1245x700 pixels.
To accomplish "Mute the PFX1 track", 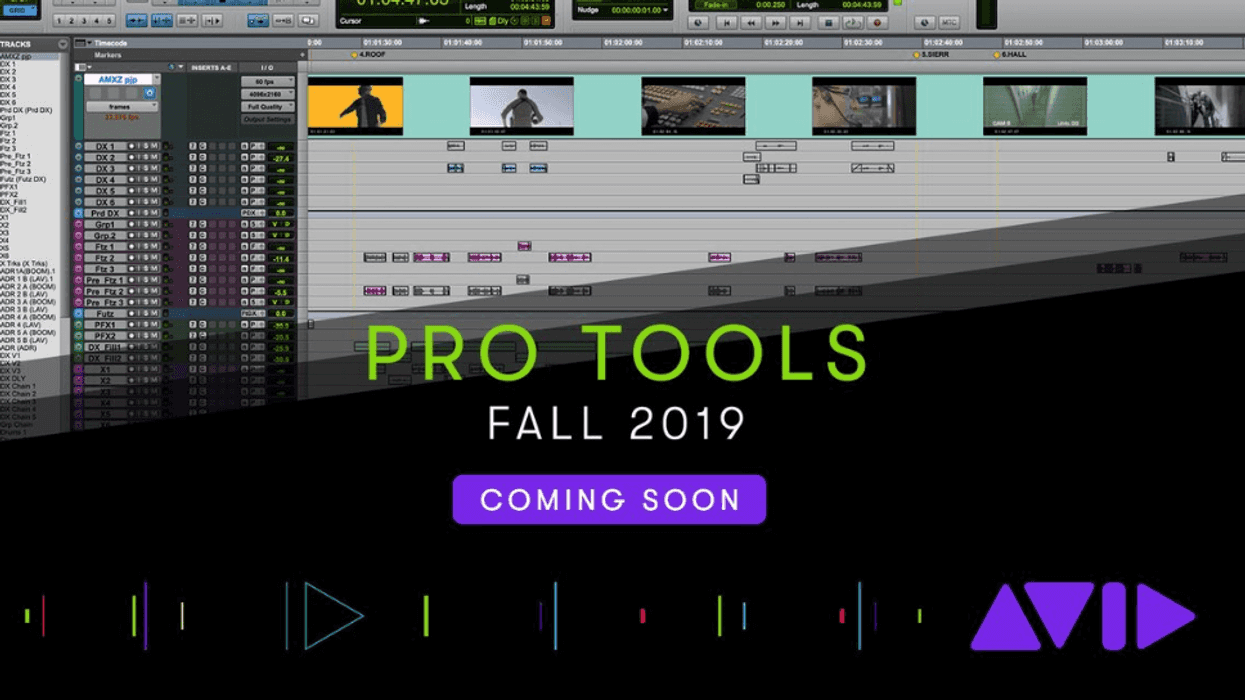I will (155, 326).
